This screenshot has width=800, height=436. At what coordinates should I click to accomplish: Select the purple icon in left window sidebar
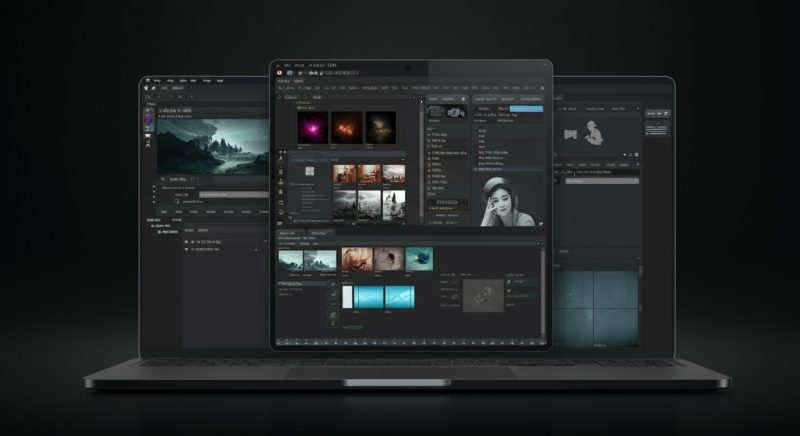tap(148, 119)
